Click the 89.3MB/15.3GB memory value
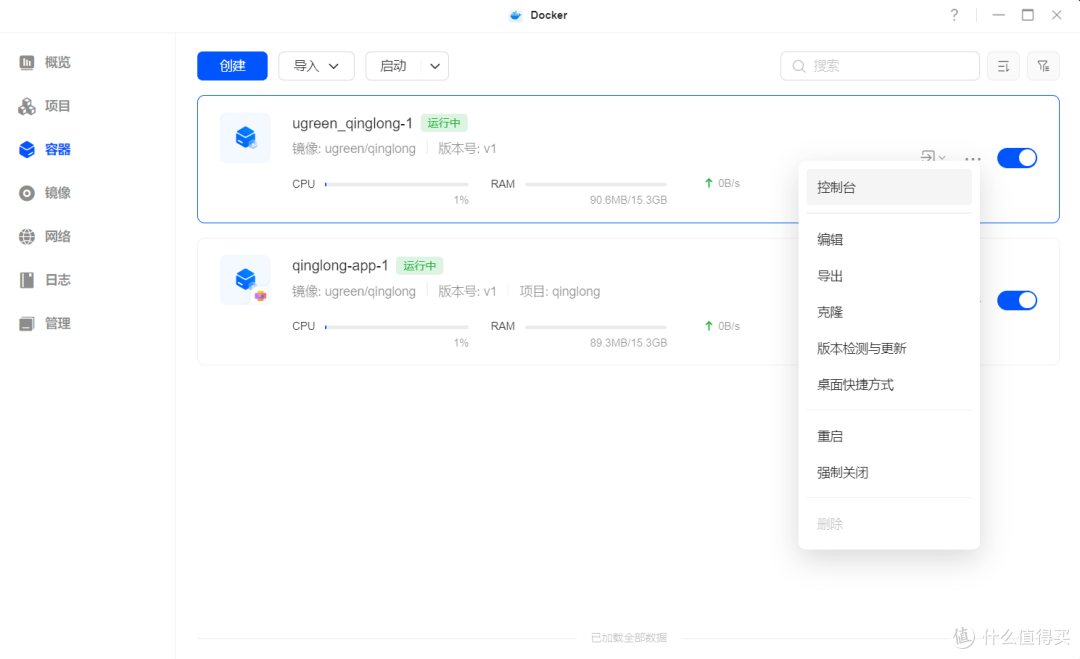Screen dimensions: 1080x659 pos(628,343)
